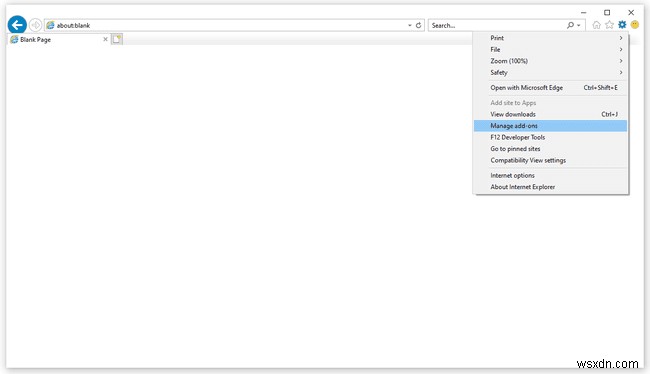Image resolution: width=650 pixels, height=374 pixels.
Task: Expand the Safety submenu
Action: [x=551, y=73]
